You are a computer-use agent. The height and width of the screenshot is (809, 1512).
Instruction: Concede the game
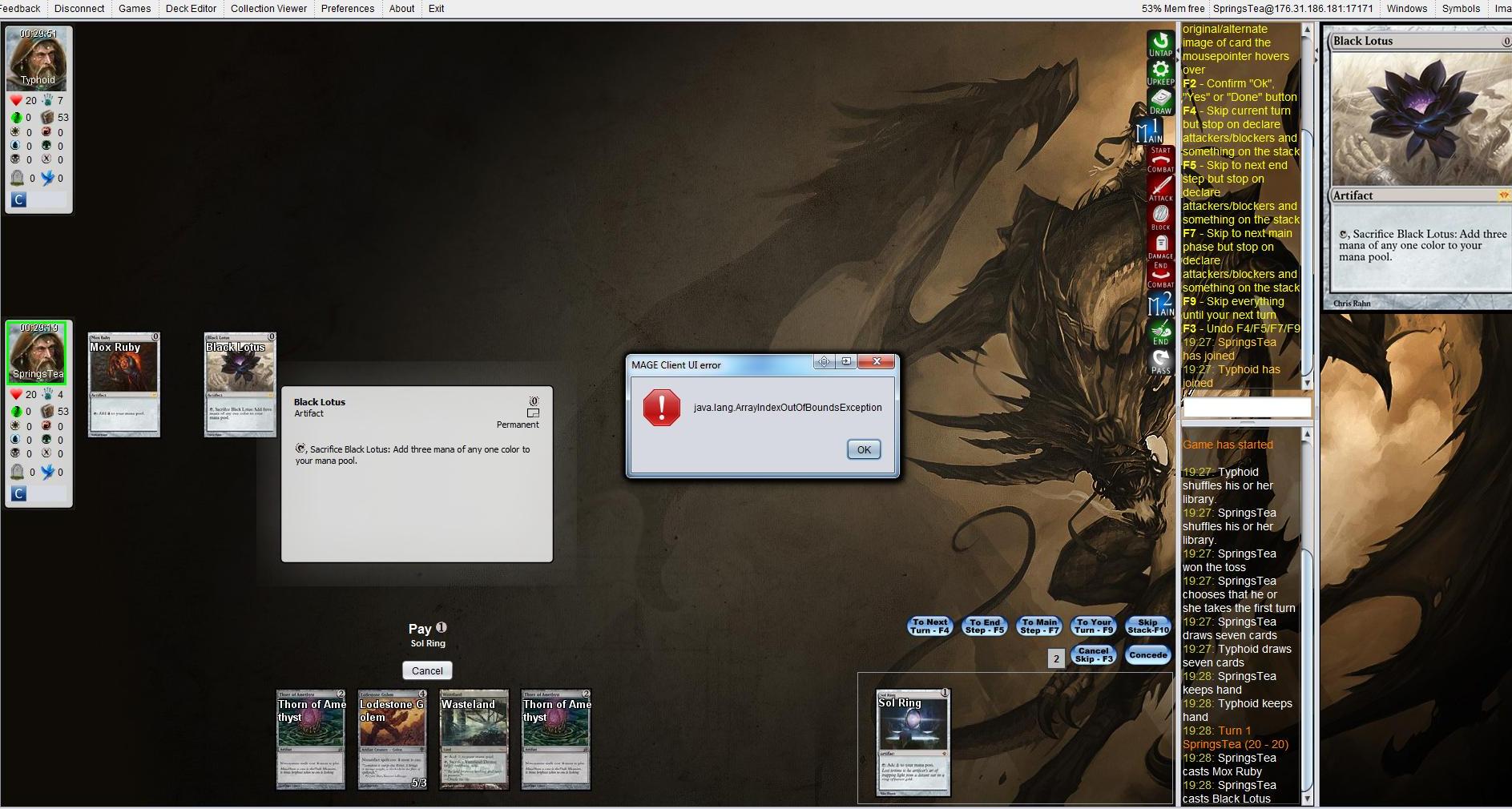1148,655
